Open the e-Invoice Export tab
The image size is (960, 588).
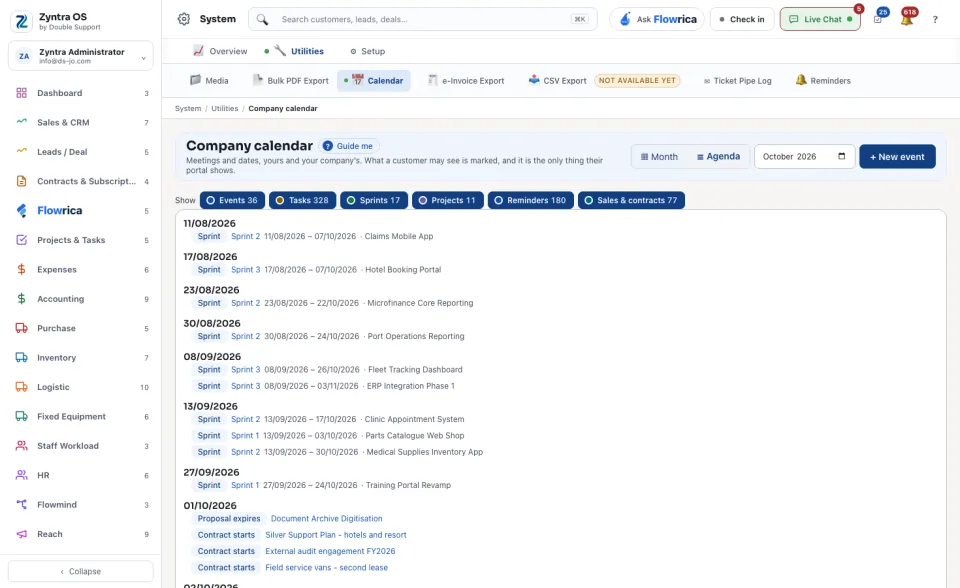coord(466,81)
